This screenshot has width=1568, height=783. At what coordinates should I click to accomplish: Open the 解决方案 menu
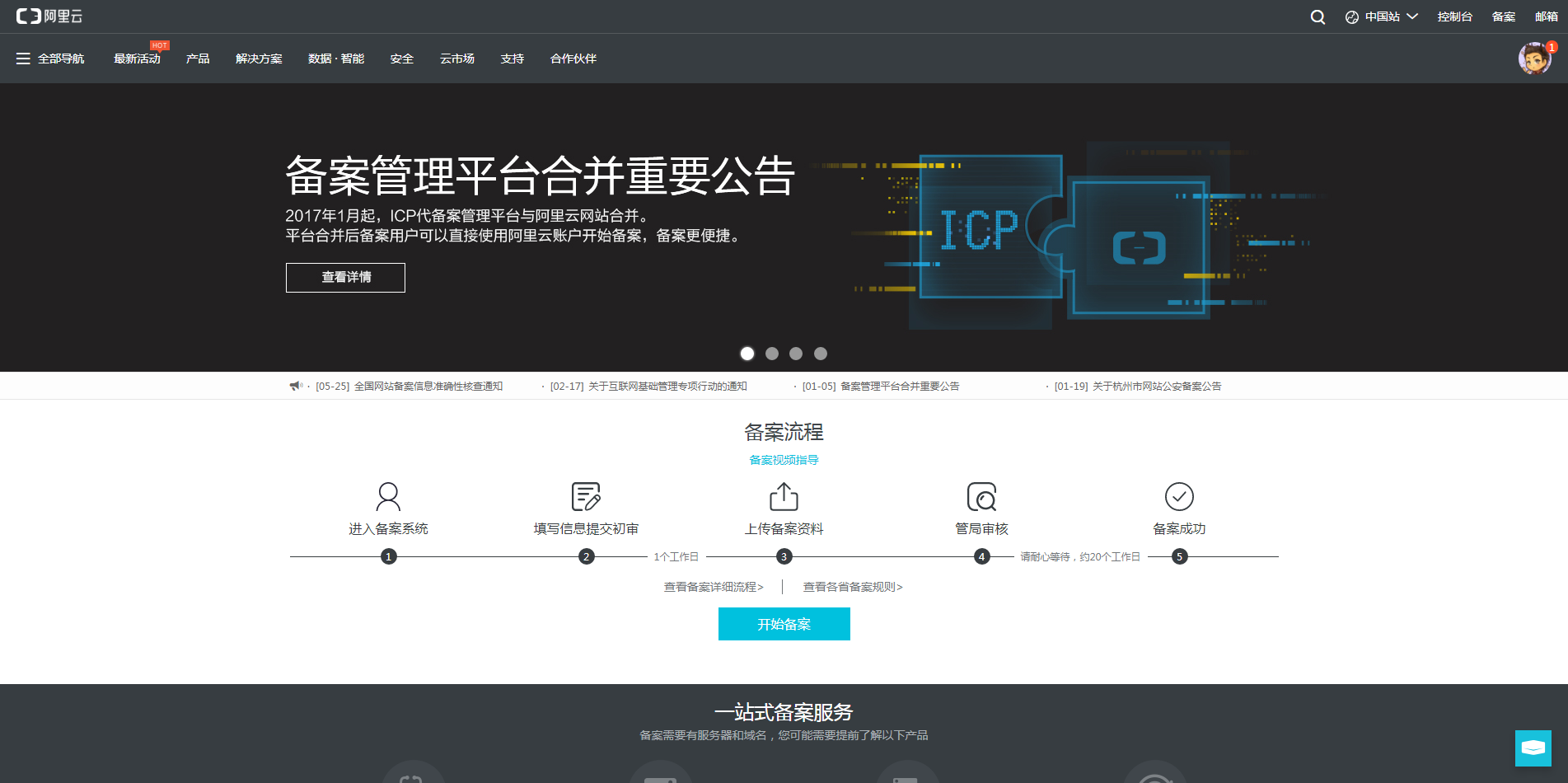259,59
